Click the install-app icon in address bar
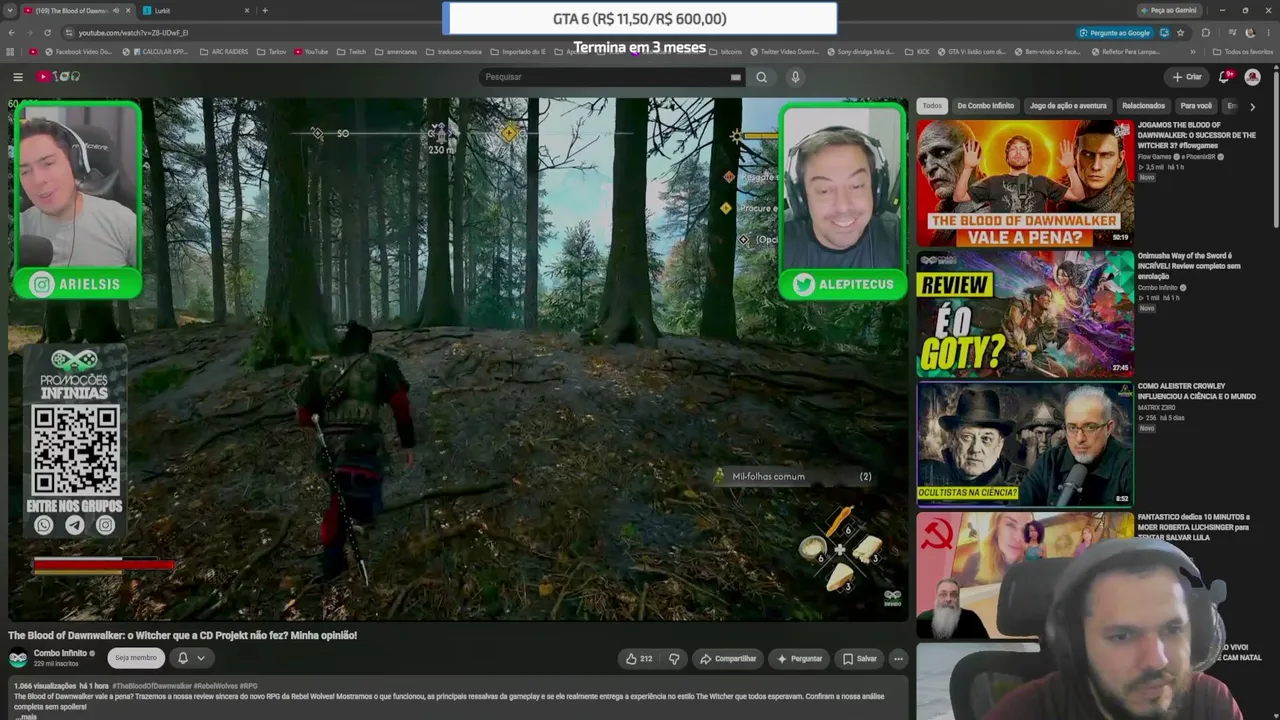 tap(1164, 32)
